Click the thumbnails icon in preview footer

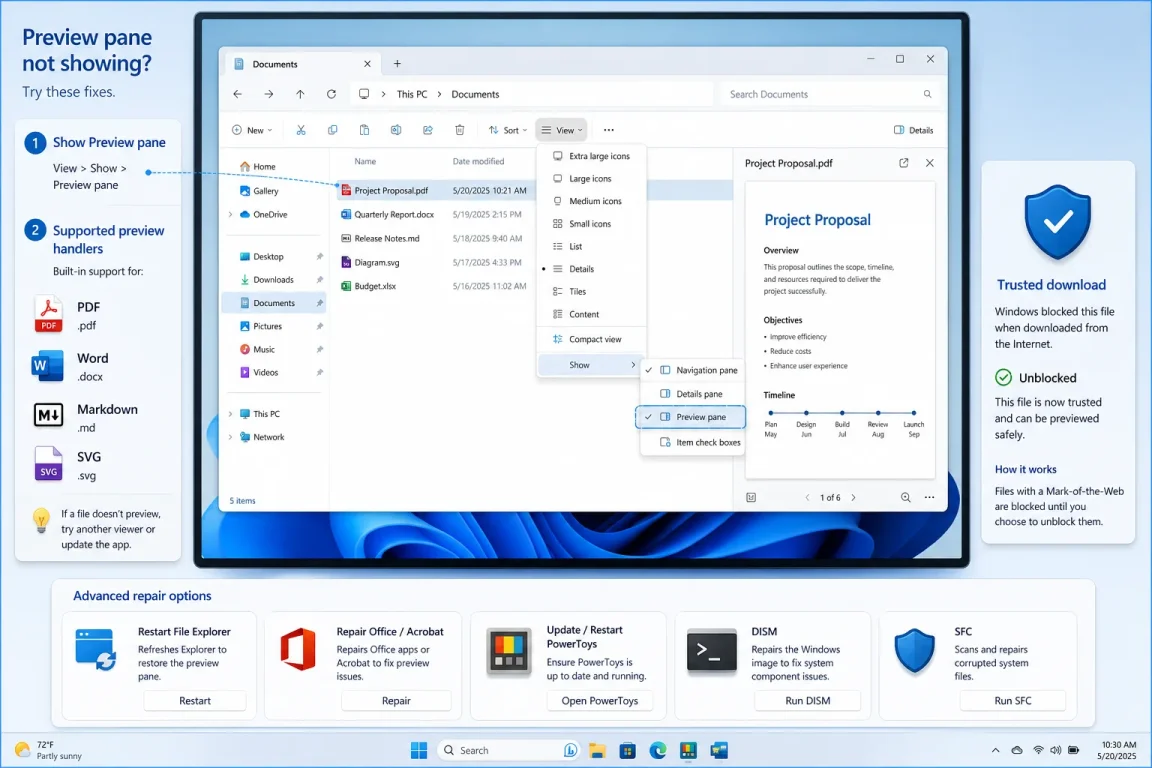pyautogui.click(x=751, y=498)
